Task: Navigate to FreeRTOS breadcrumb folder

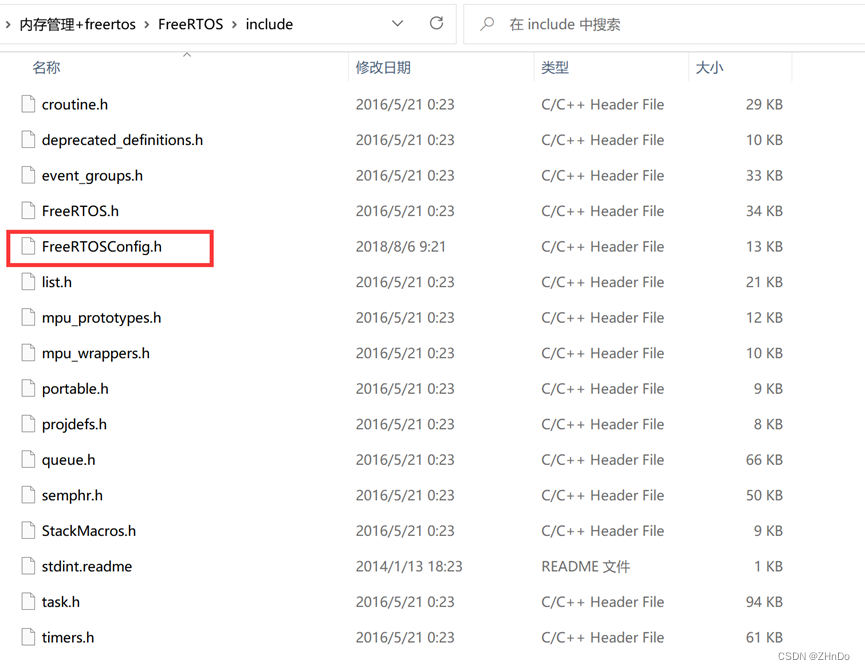Action: [190, 24]
